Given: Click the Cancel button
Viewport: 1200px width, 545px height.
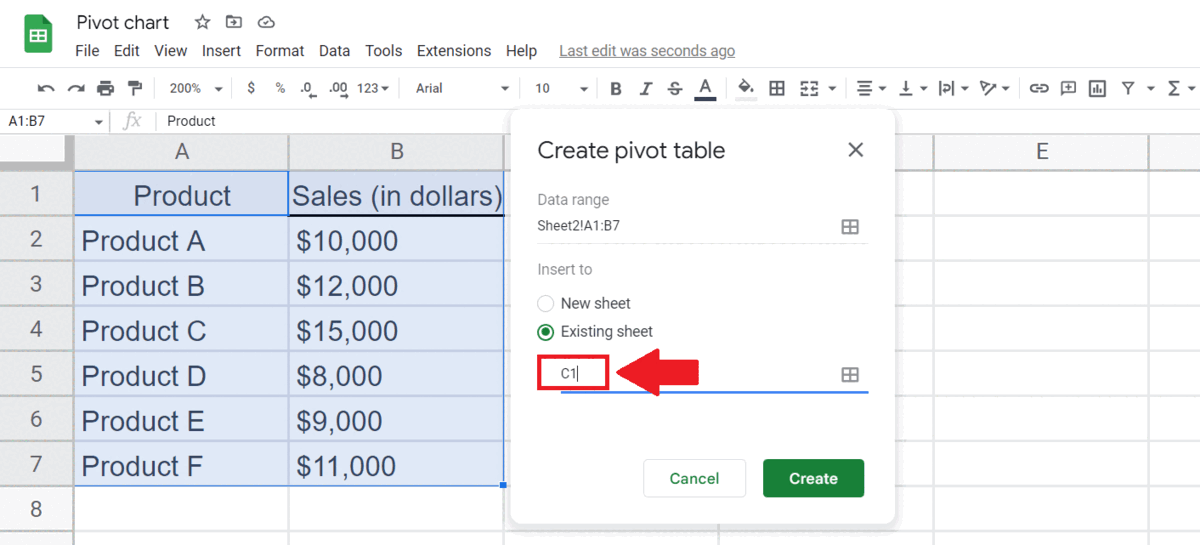Looking at the screenshot, I should pyautogui.click(x=694, y=479).
